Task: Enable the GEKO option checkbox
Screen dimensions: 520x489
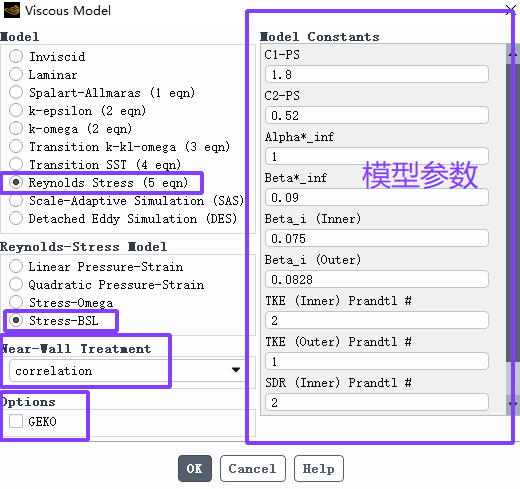Action: [x=16, y=421]
